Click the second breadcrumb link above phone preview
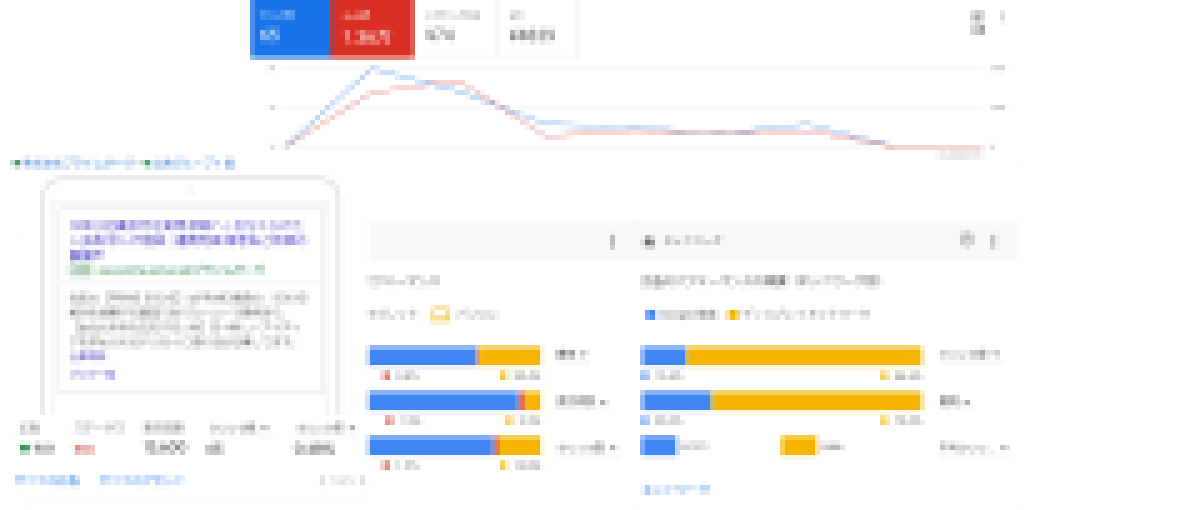1200x510 pixels. point(190,163)
